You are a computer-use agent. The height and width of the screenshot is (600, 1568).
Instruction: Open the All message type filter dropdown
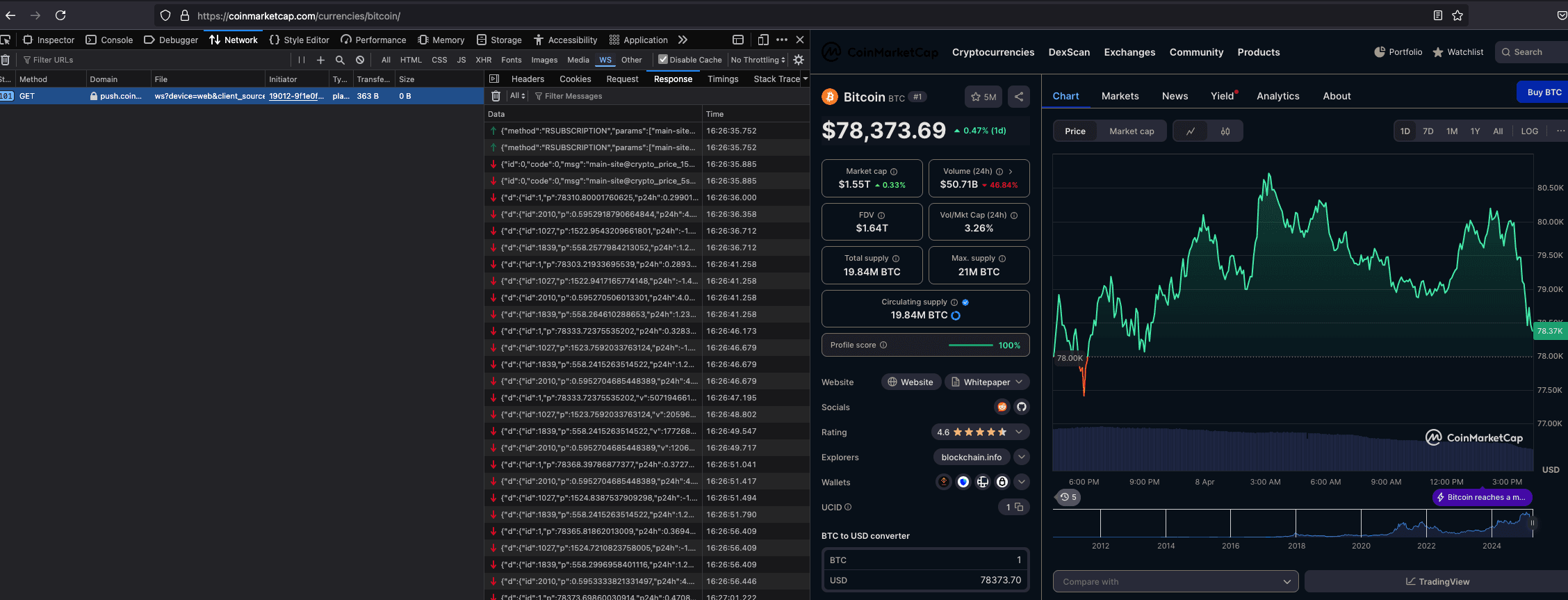[x=518, y=96]
